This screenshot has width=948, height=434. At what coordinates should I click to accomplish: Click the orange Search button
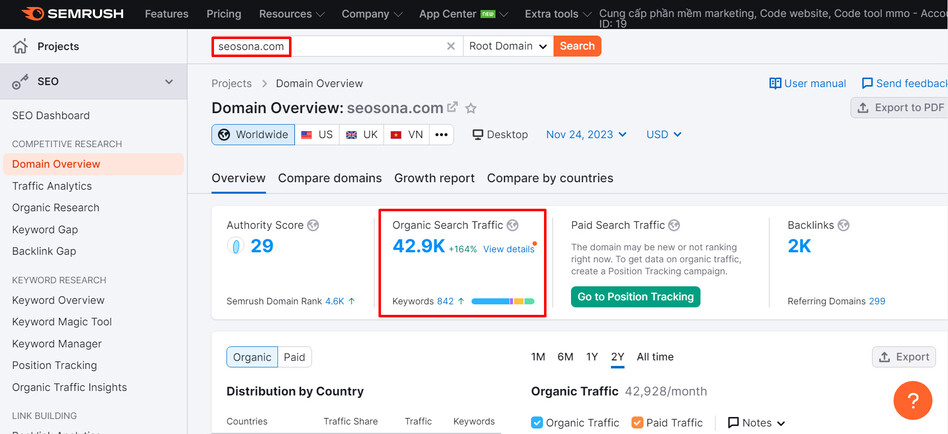click(x=577, y=46)
